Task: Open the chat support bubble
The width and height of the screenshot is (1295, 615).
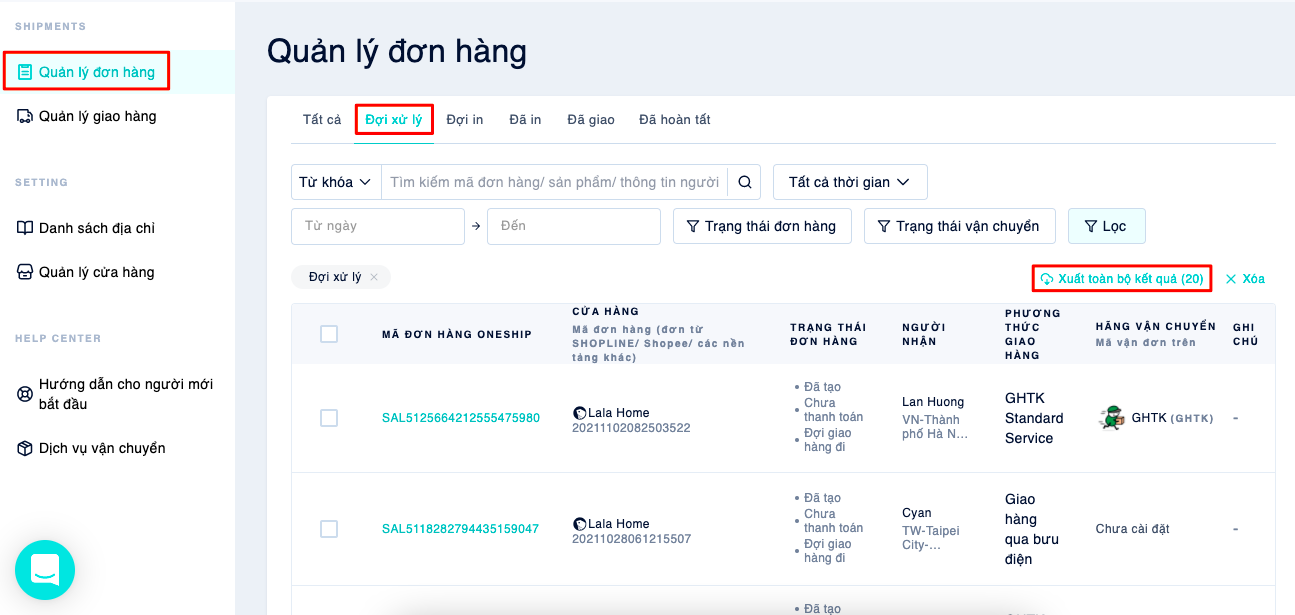Action: click(45, 570)
